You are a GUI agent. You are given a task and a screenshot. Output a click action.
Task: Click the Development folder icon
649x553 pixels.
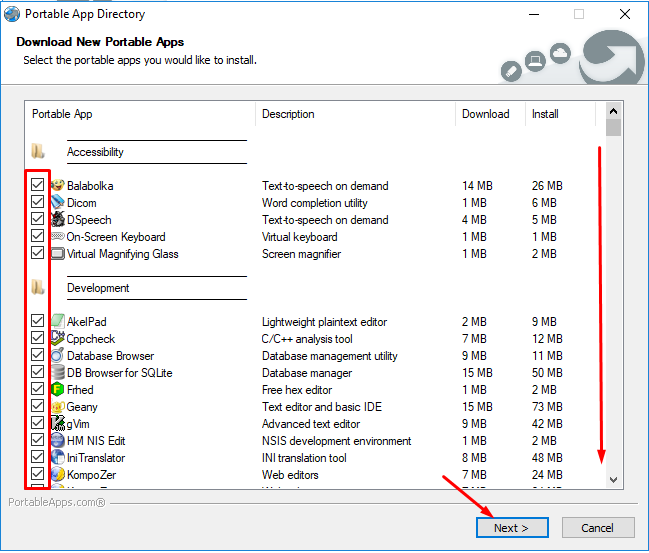pyautogui.click(x=38, y=287)
